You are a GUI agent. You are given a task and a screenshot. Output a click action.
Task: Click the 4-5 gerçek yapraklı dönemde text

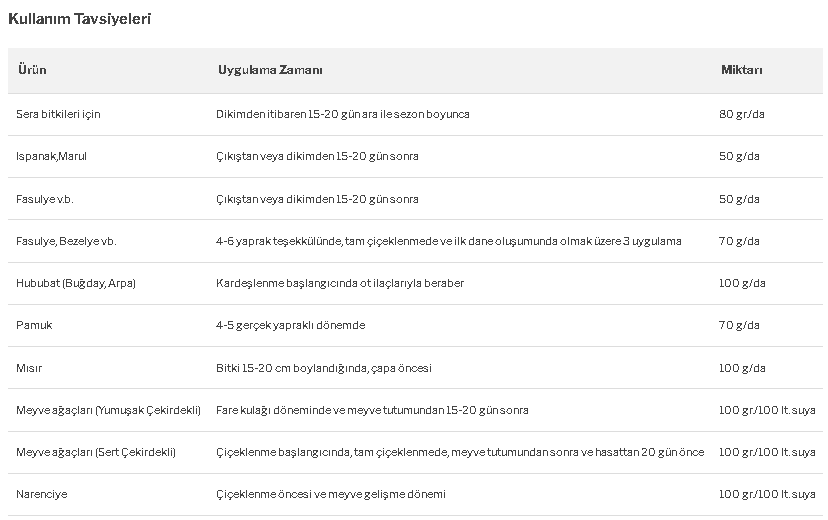[x=290, y=325]
